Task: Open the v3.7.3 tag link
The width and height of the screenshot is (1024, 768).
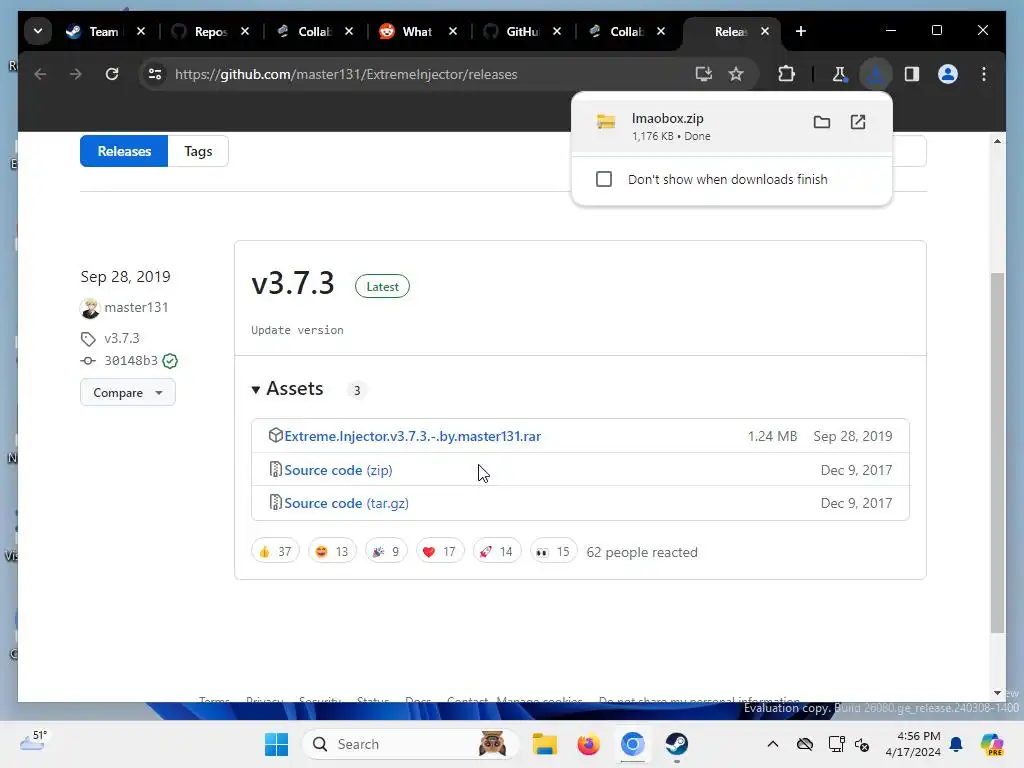Action: 121,338
